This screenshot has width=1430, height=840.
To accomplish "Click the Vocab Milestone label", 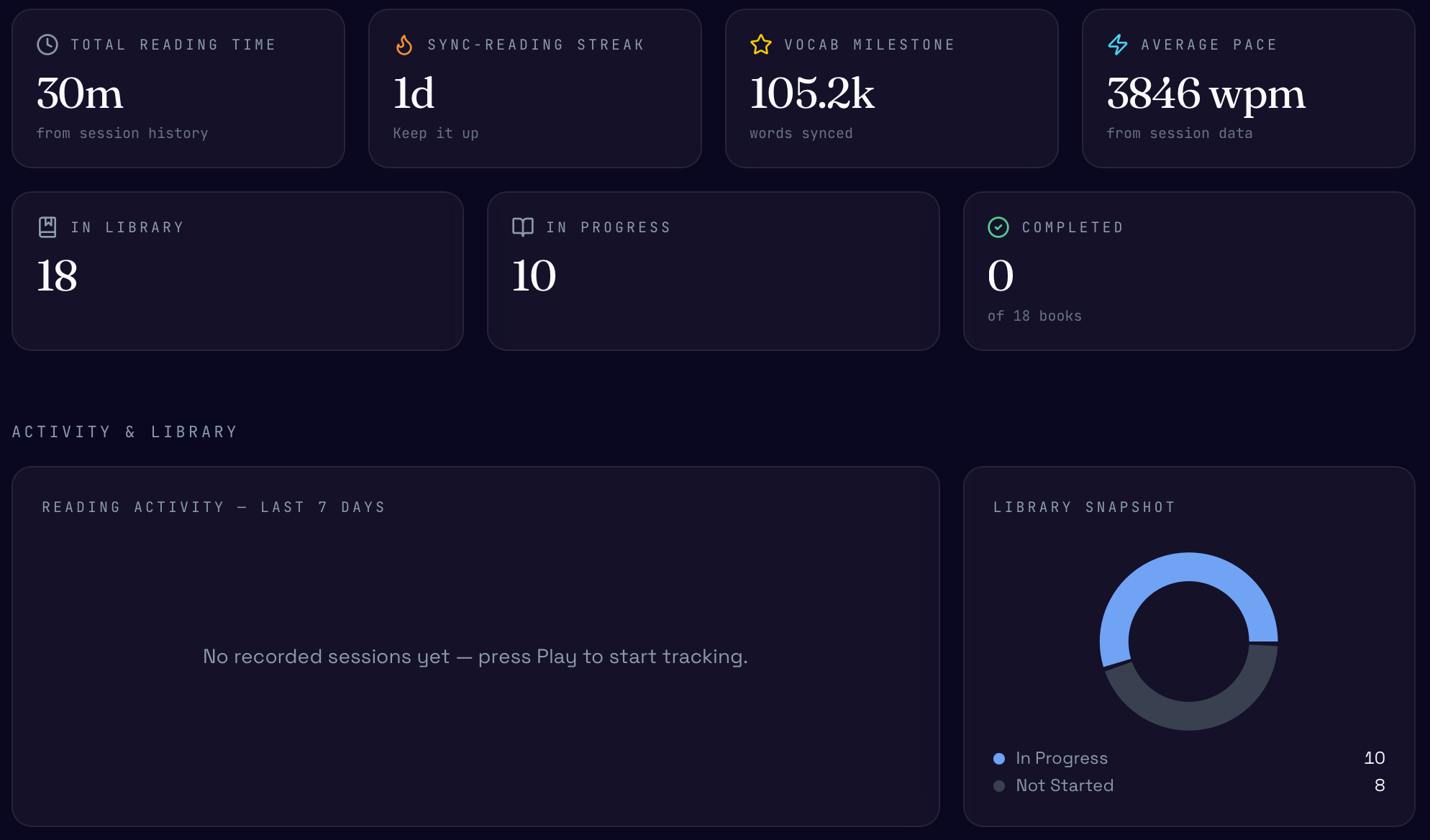I will [x=870, y=45].
